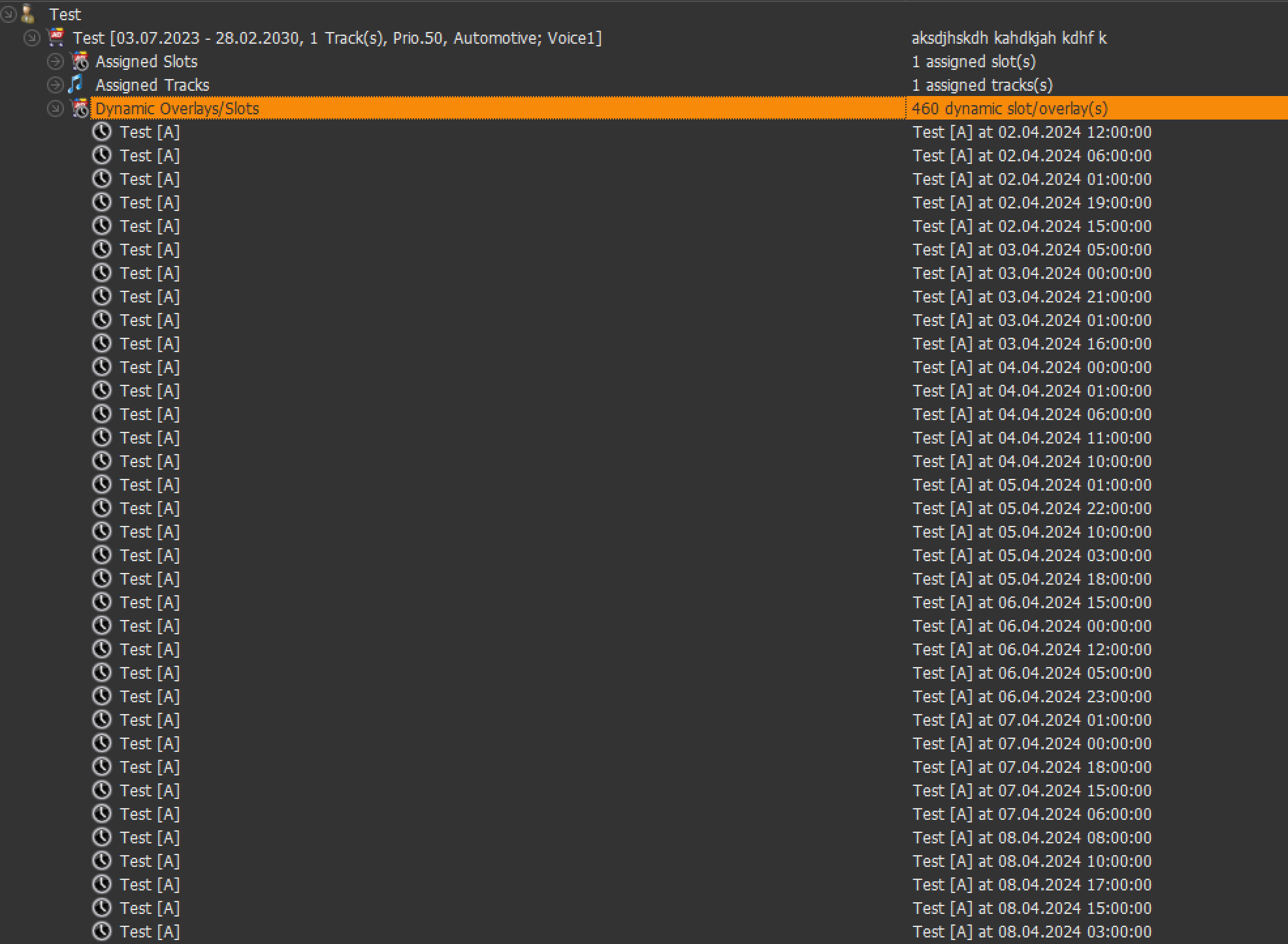
Task: Expand the Assigned Tracks node
Action: click(x=56, y=85)
